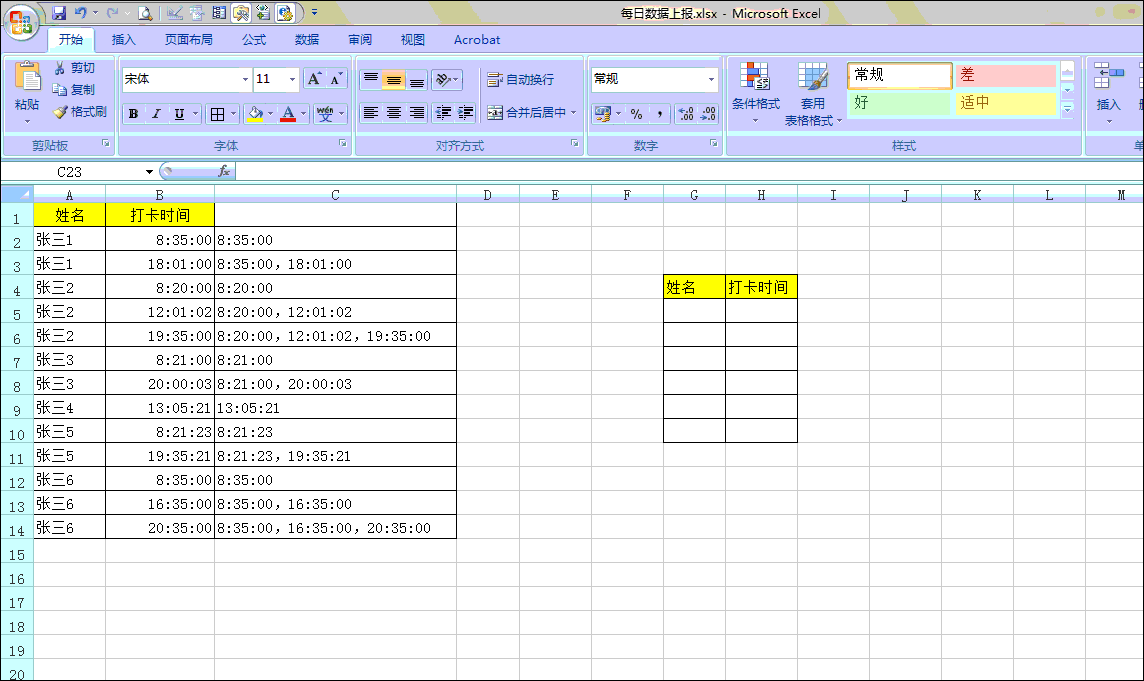The image size is (1144, 681).
Task: Click the Conditional Formatting icon
Action: pos(754,78)
